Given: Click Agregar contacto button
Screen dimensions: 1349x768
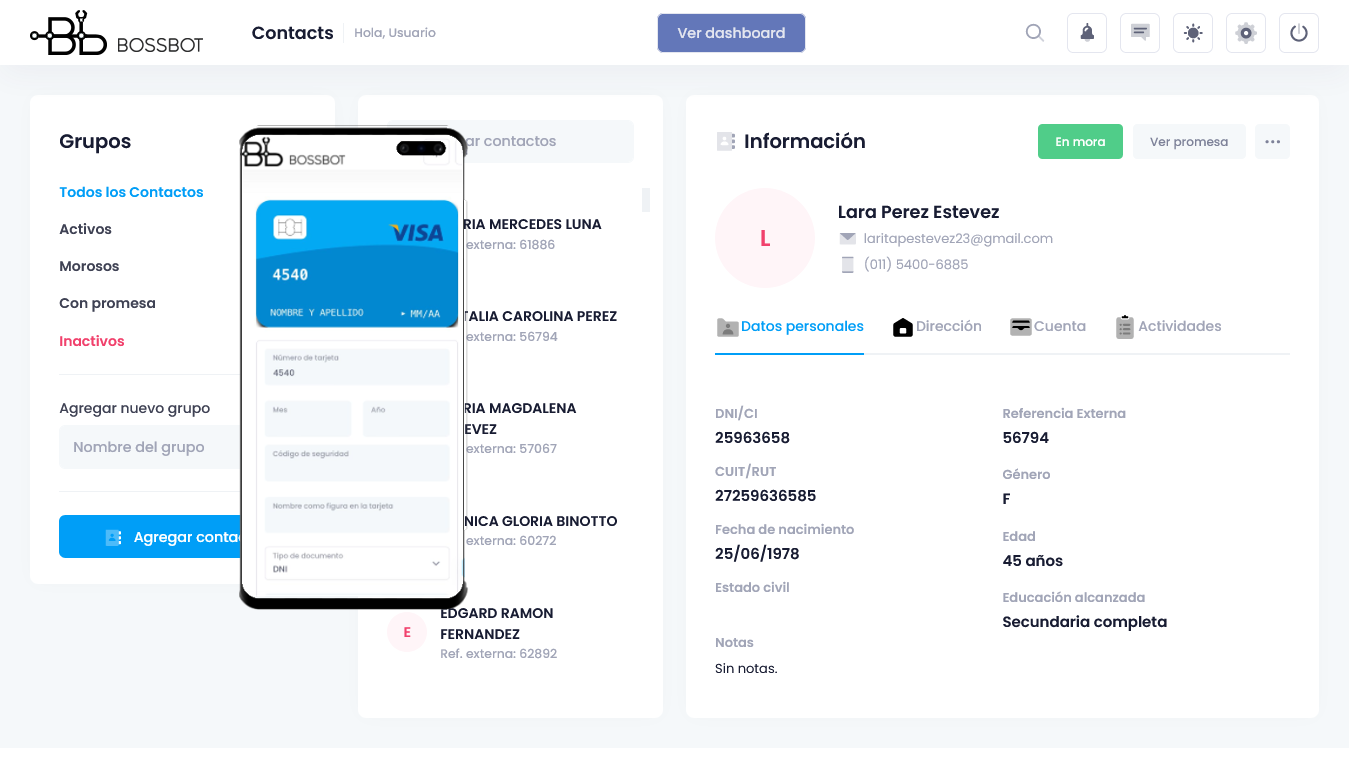Looking at the screenshot, I should (x=150, y=537).
